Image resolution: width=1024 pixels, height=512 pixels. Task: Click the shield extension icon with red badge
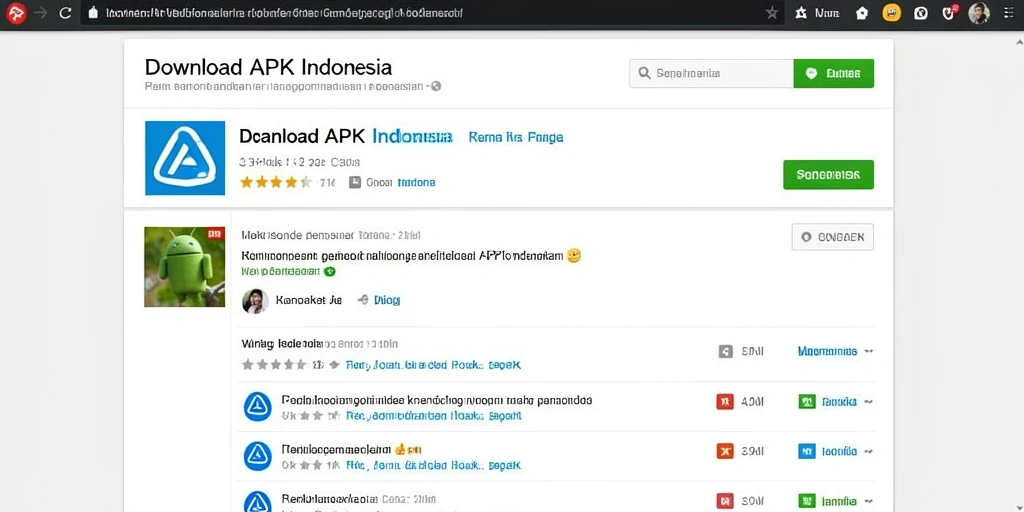point(950,12)
